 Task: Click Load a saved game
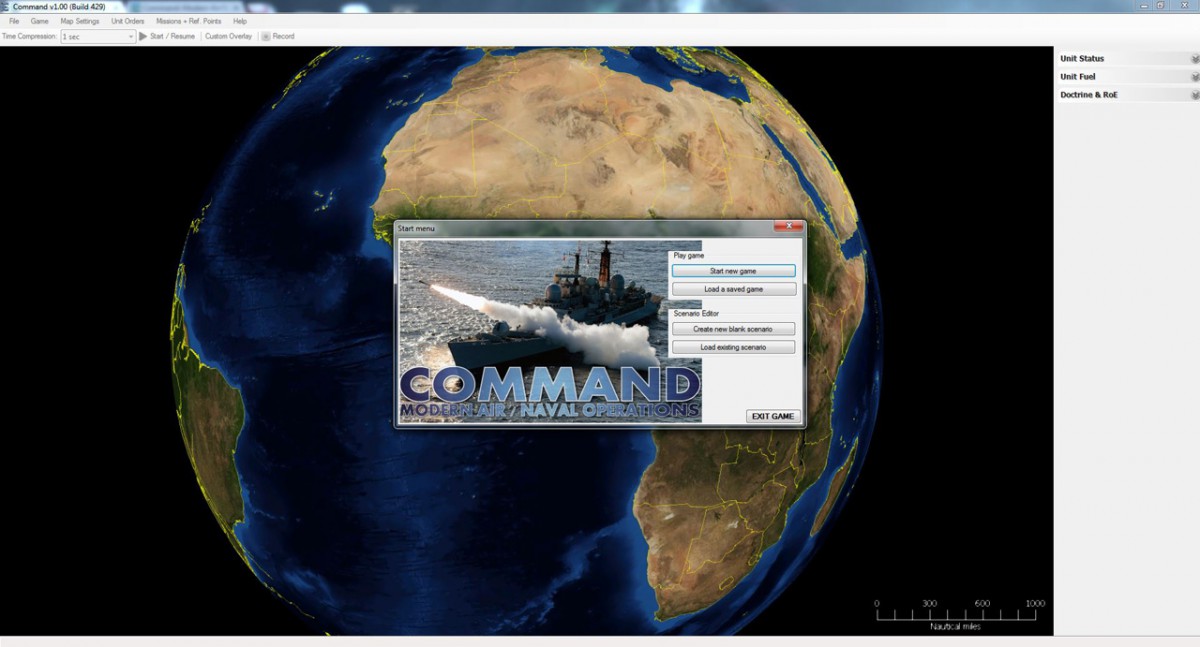(x=735, y=288)
